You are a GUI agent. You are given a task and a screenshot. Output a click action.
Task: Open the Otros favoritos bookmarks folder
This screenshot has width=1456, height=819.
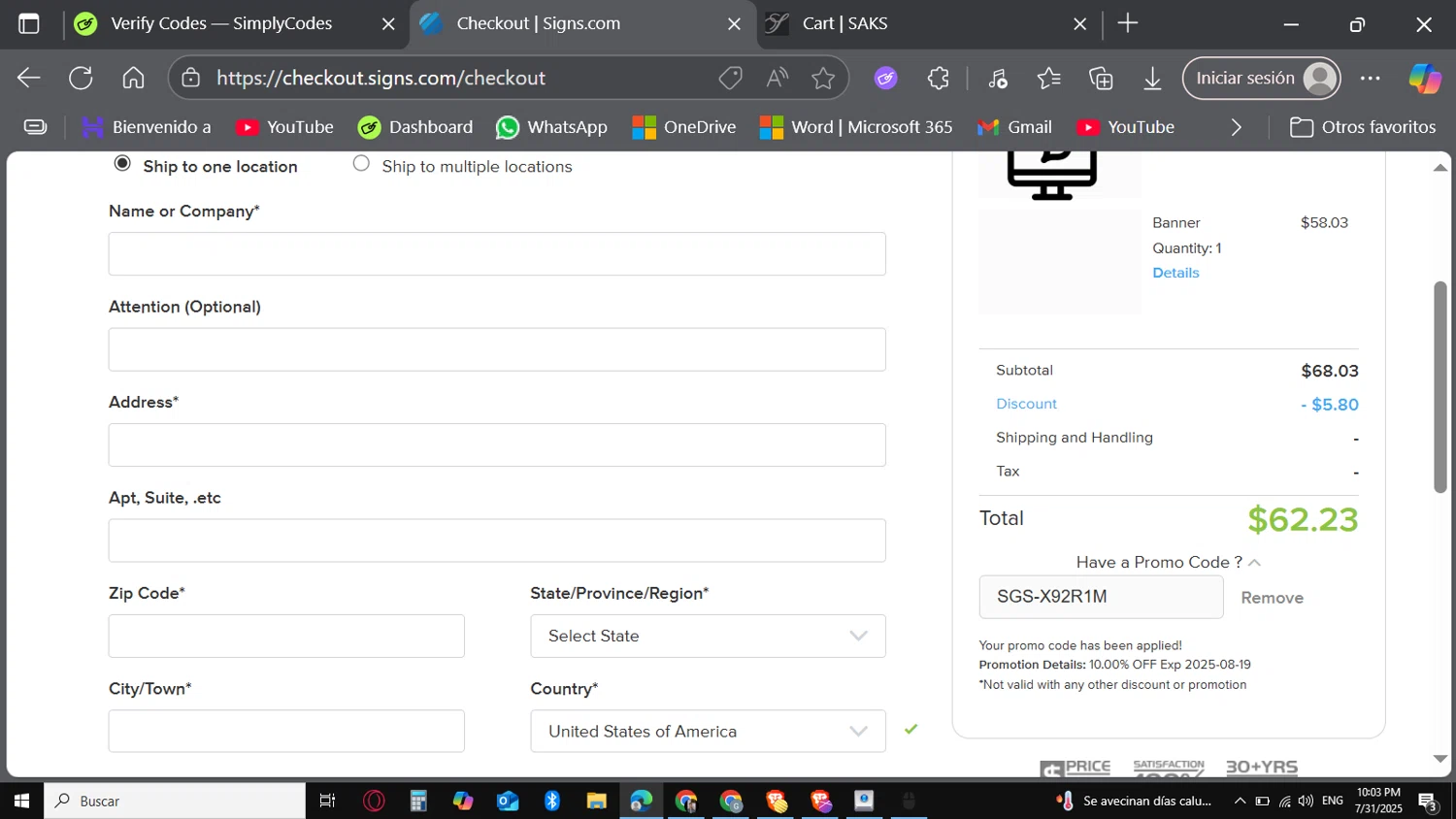(1363, 127)
